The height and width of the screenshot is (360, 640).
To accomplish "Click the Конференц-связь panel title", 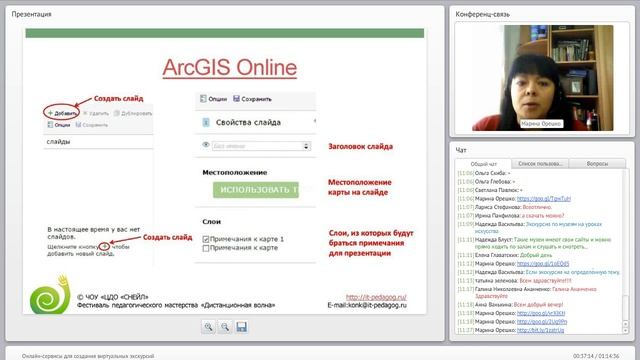I will coord(483,14).
